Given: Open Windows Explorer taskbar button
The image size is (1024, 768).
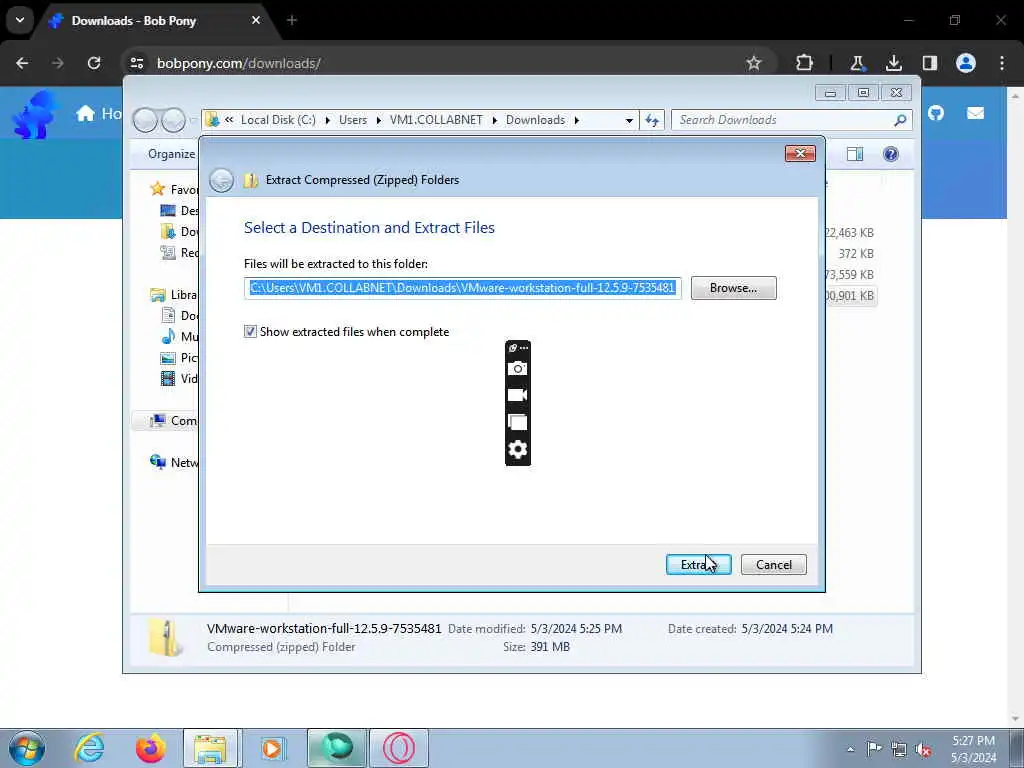Looking at the screenshot, I should point(211,748).
